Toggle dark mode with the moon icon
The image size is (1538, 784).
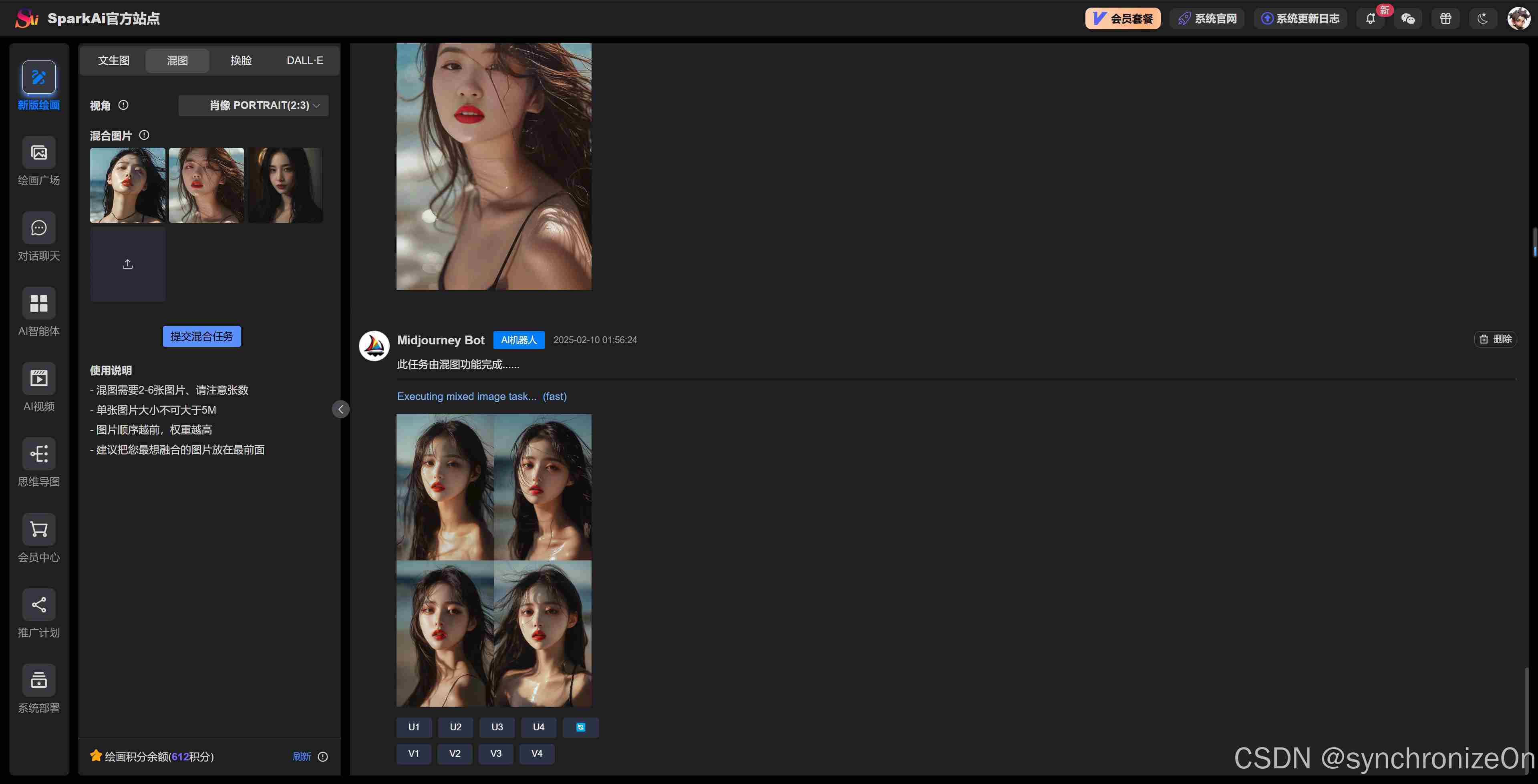click(1482, 18)
